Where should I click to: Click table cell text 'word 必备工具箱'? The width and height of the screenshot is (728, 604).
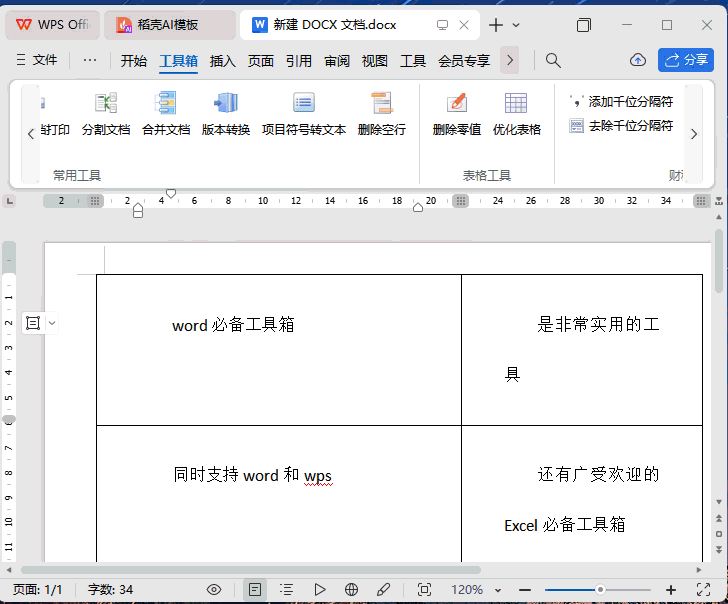(x=233, y=325)
